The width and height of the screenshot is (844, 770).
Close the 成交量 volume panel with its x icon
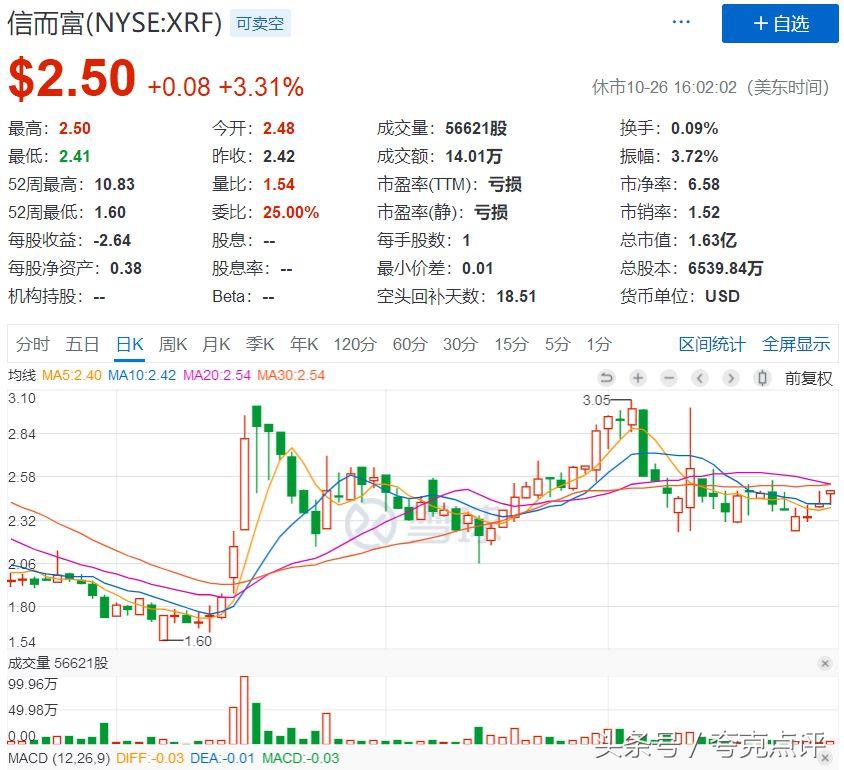click(x=825, y=663)
